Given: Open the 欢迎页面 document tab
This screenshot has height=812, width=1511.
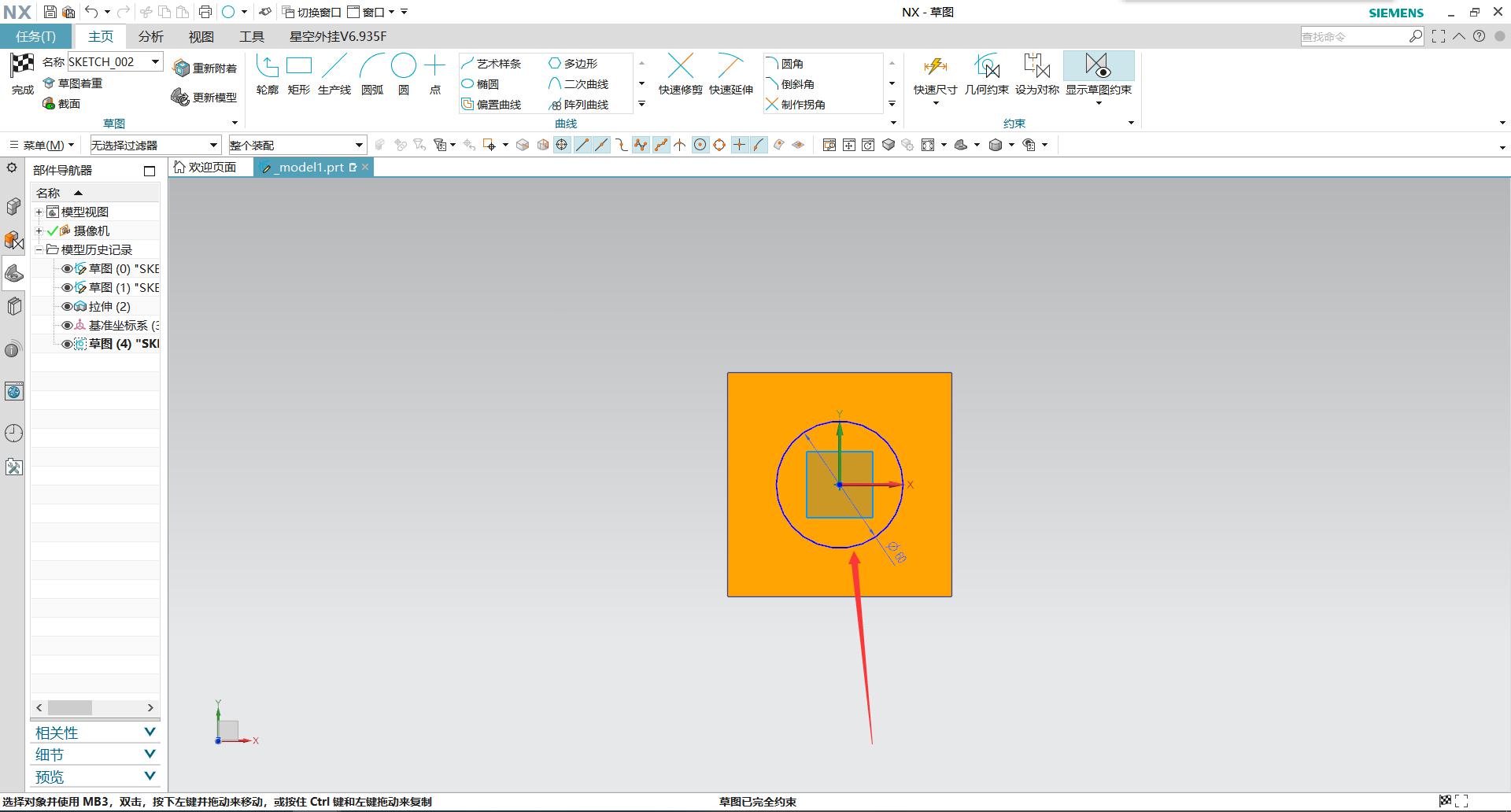Looking at the screenshot, I should point(205,167).
